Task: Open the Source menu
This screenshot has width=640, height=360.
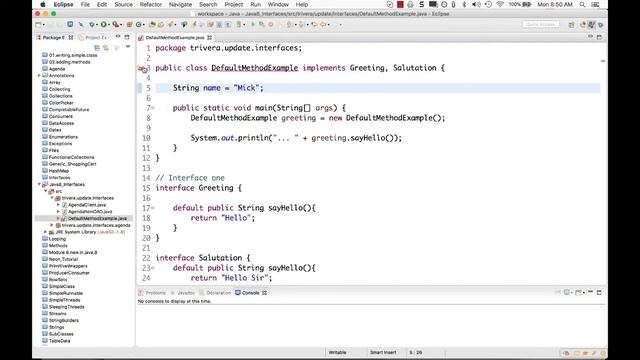Action: click(x=123, y=4)
